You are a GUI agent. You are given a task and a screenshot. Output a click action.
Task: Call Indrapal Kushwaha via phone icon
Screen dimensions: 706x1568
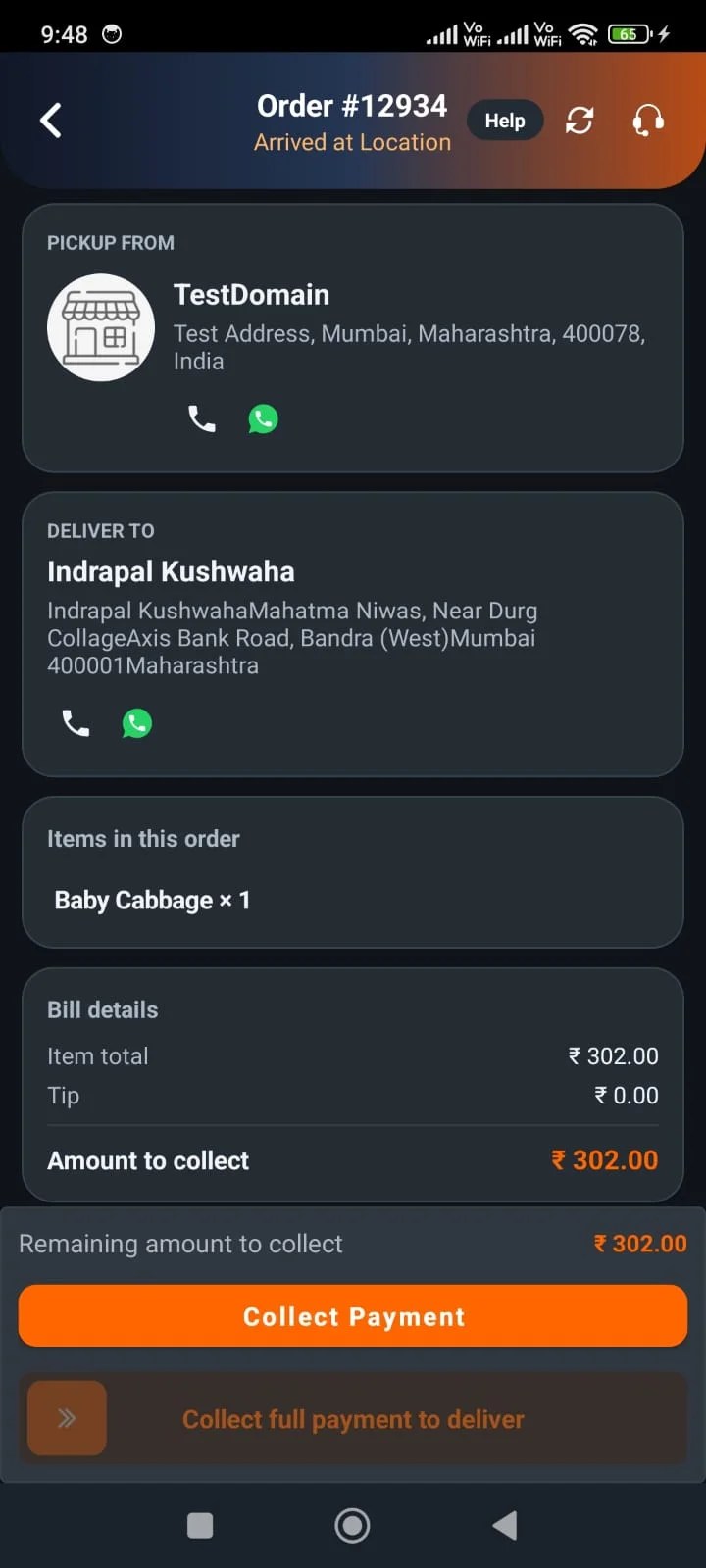coord(76,723)
